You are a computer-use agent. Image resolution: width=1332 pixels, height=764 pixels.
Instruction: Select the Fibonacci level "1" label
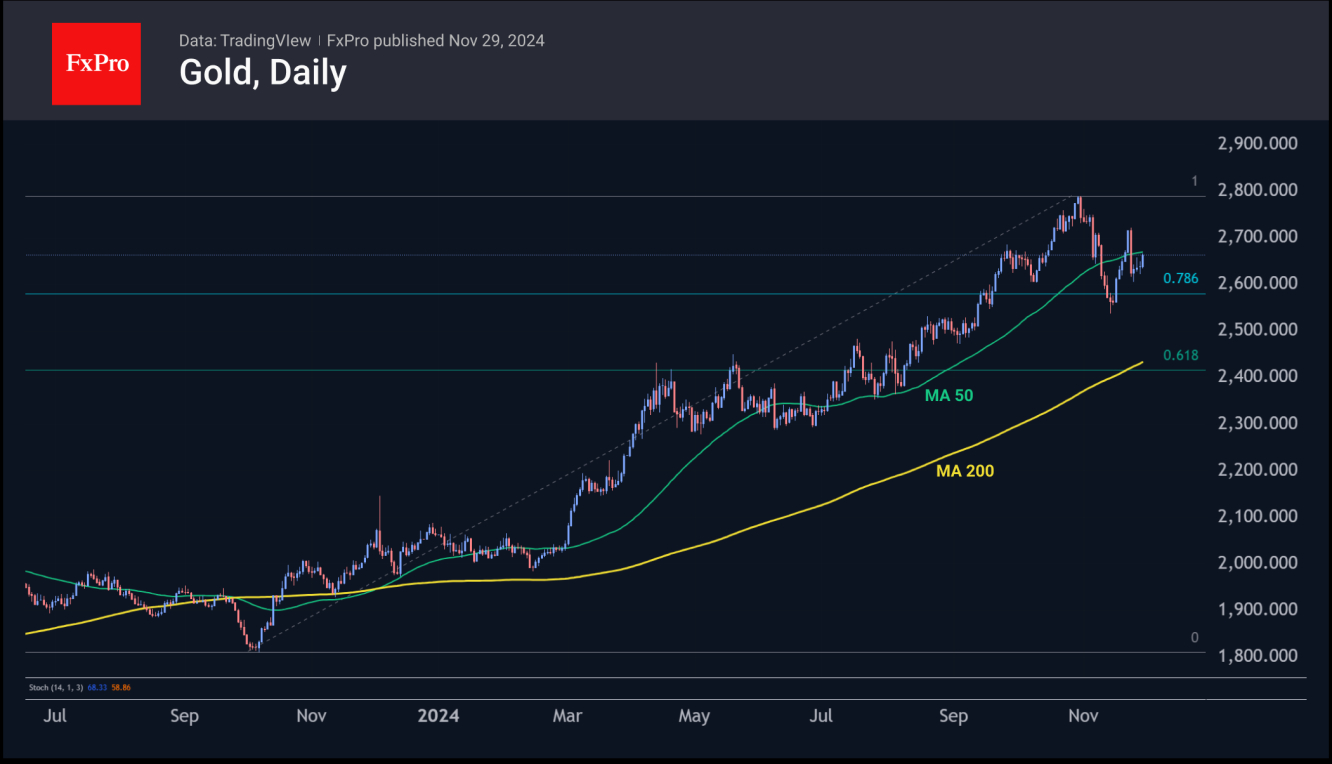[x=1194, y=181]
